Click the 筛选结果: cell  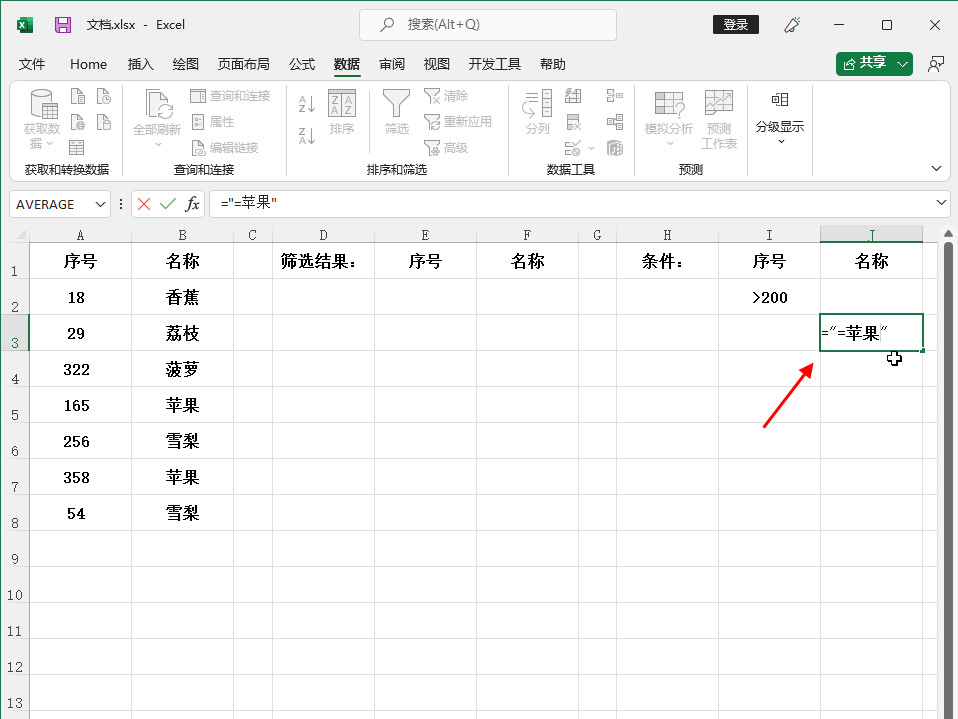point(323,261)
